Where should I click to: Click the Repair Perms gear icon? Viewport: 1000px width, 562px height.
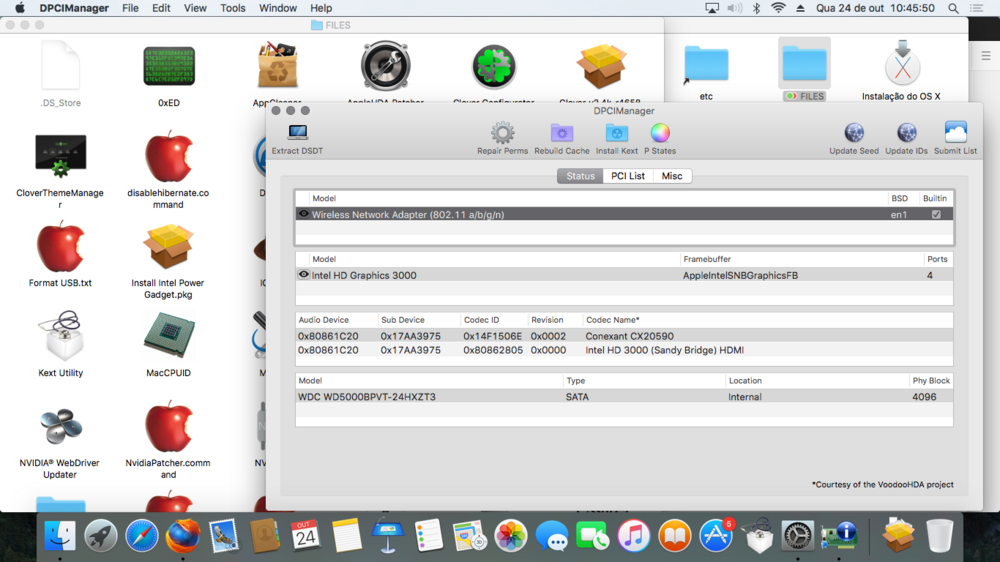502,134
